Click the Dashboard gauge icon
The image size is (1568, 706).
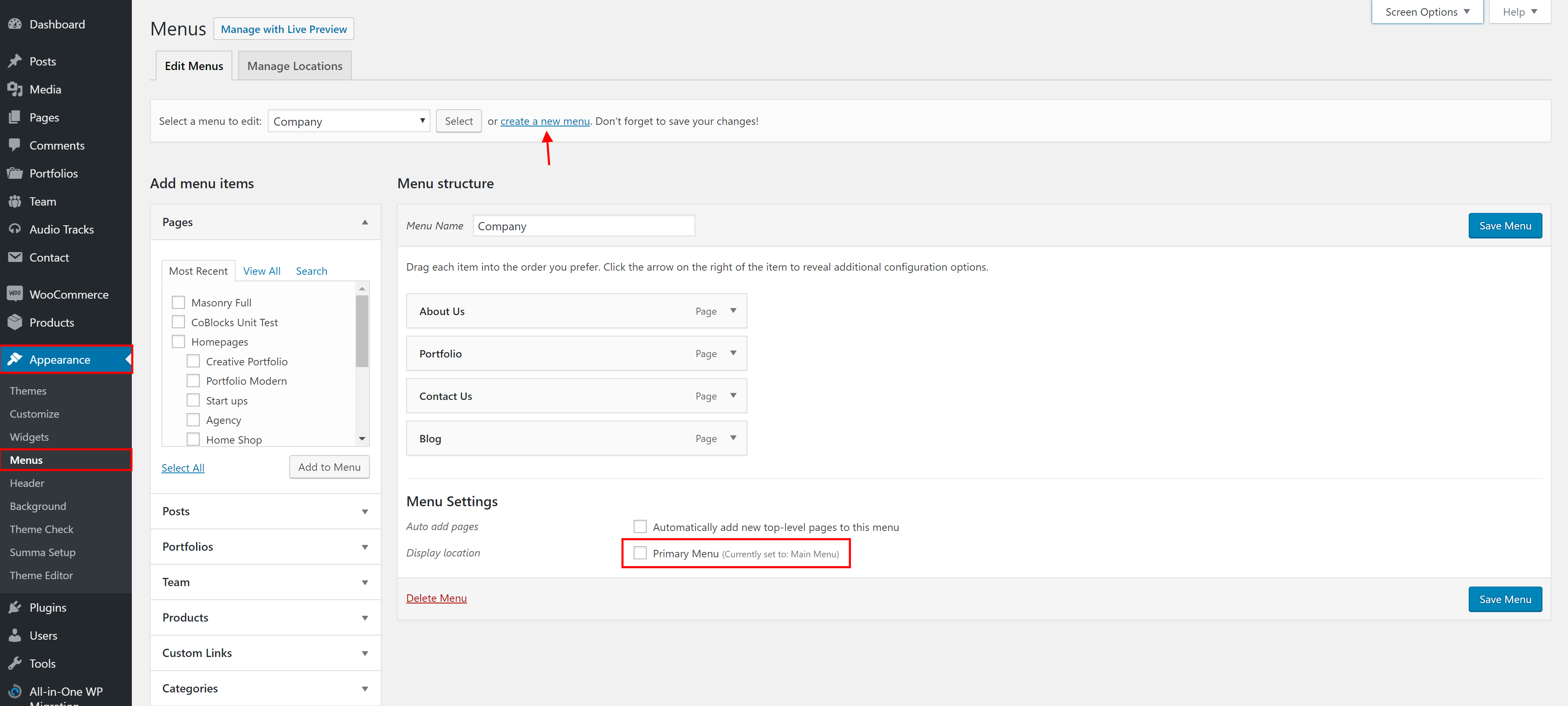click(14, 24)
